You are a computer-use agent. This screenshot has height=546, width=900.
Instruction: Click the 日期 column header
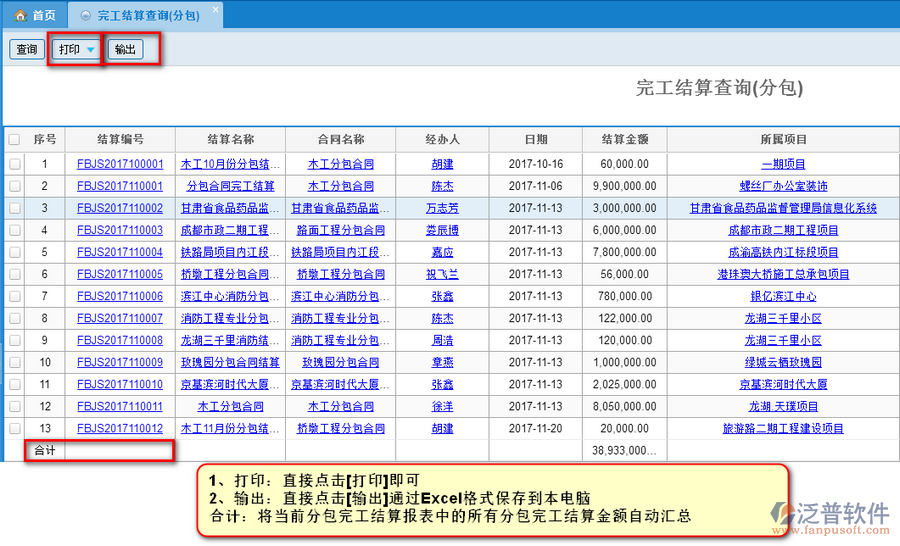536,140
